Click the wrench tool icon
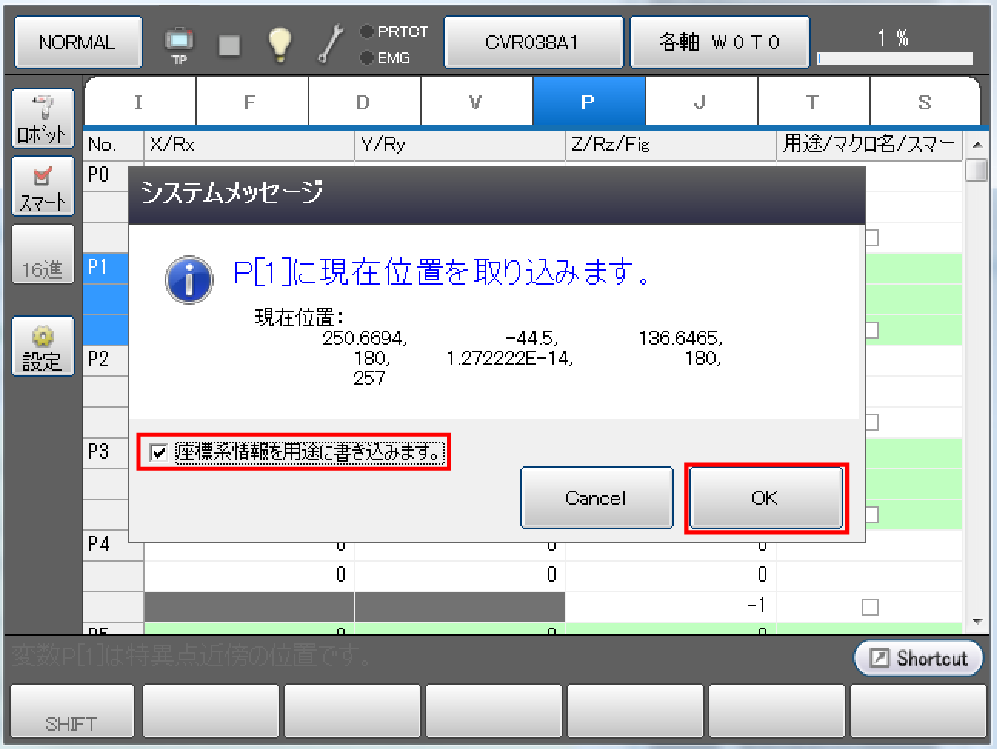This screenshot has width=998, height=750. pyautogui.click(x=329, y=44)
